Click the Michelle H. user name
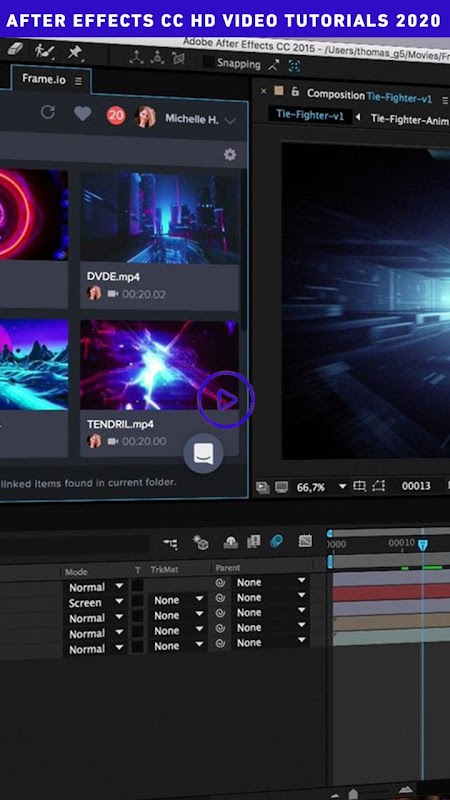450x800 pixels. point(191,119)
